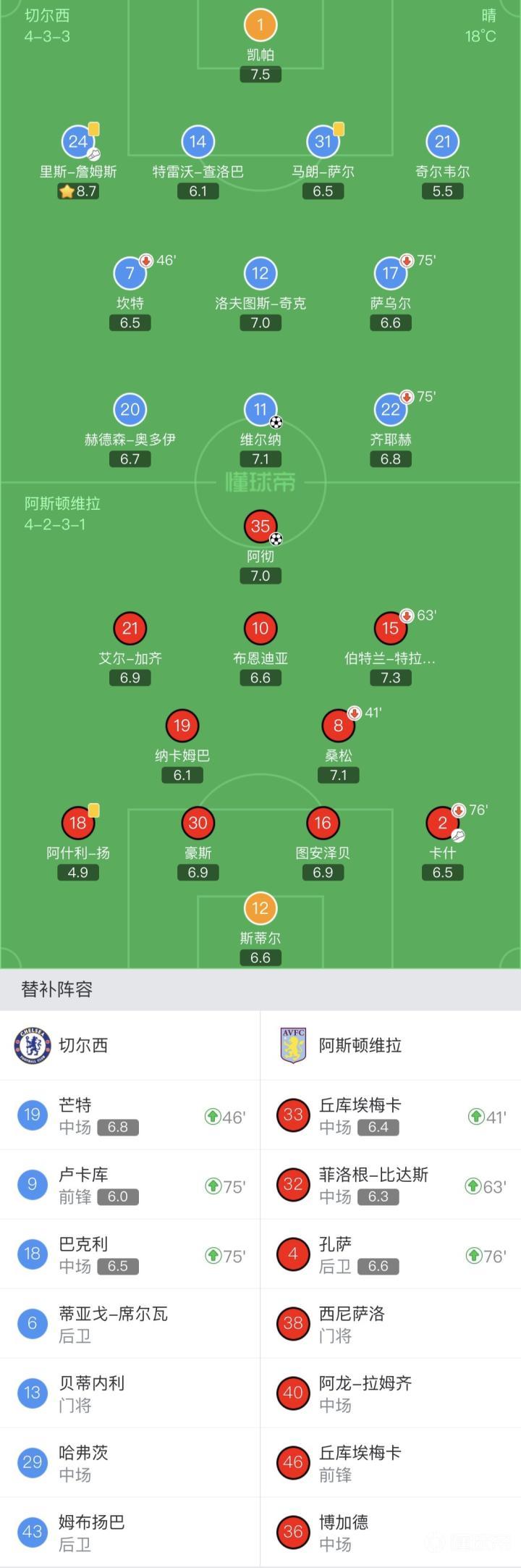Click the 4.9 rating under 阿什利-扬
The width and height of the screenshot is (521, 1568).
[x=78, y=872]
